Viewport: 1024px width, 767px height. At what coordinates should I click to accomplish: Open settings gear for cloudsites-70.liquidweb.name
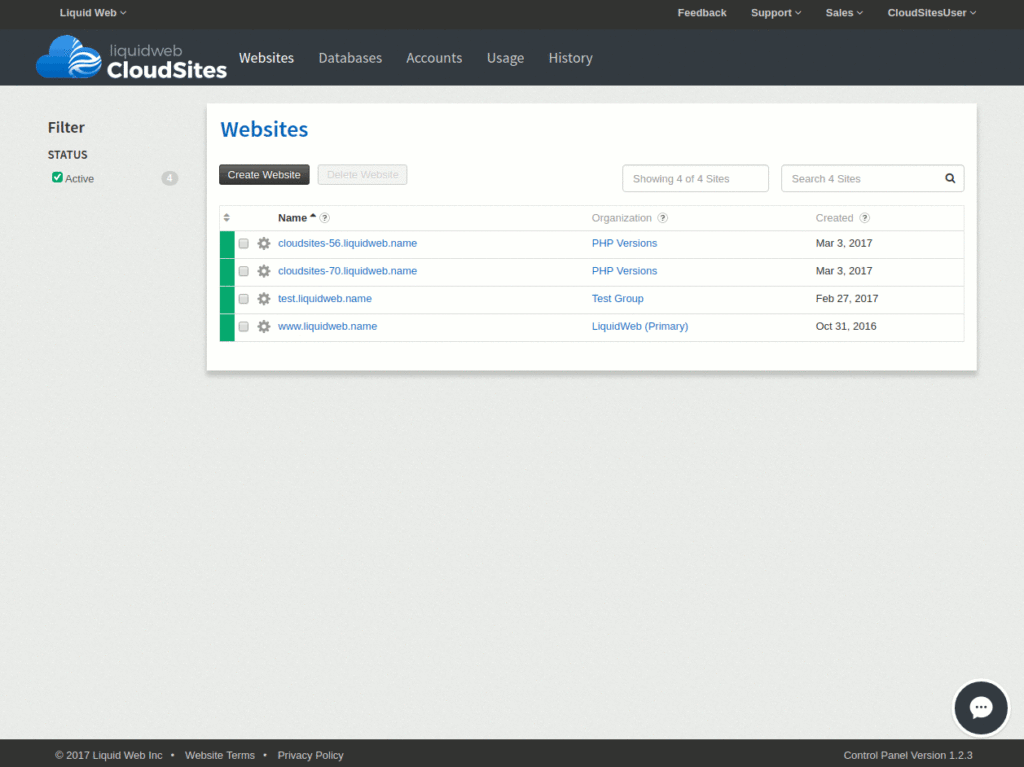264,271
